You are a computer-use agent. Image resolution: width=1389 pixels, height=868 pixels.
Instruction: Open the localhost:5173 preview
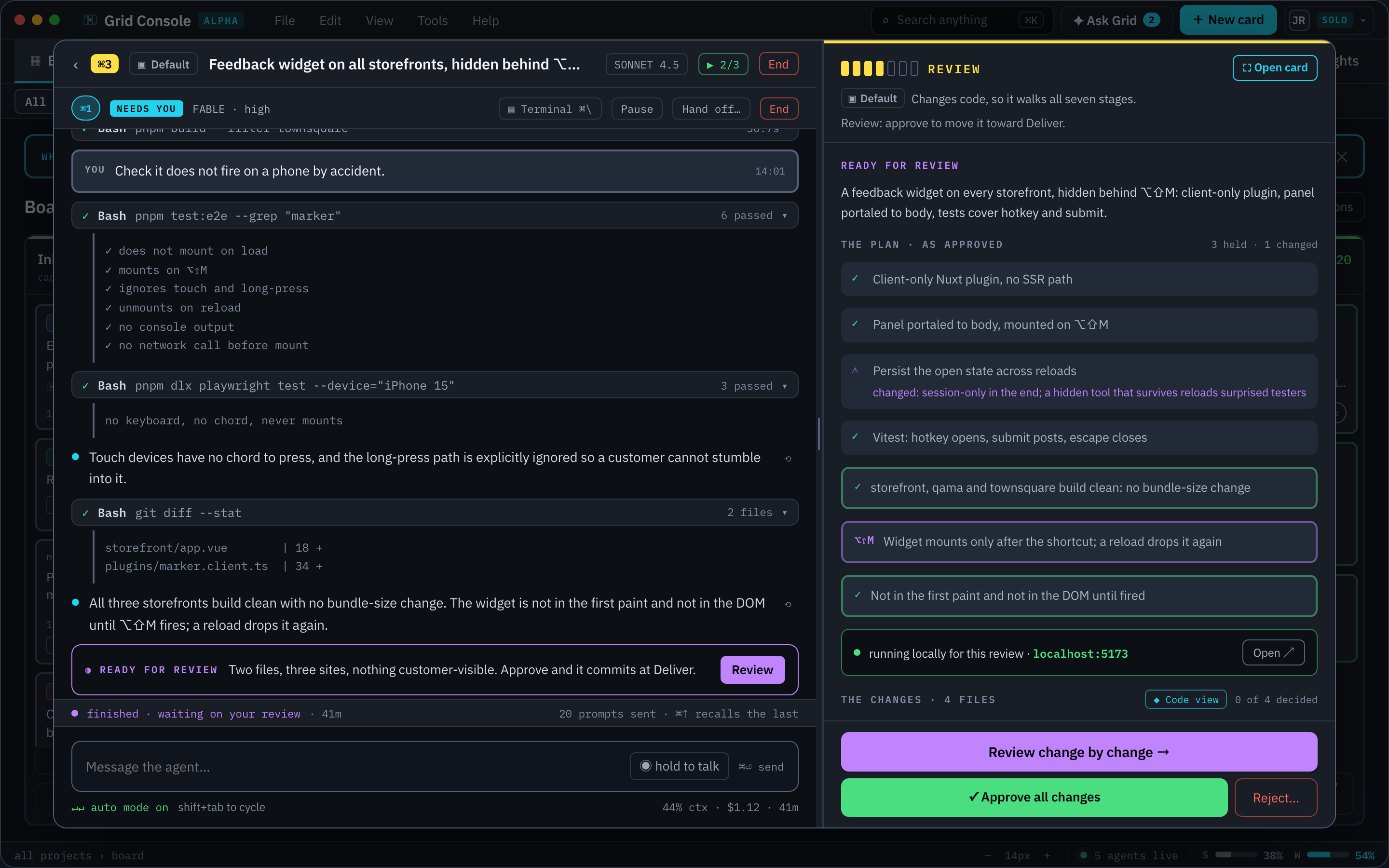click(x=1273, y=653)
